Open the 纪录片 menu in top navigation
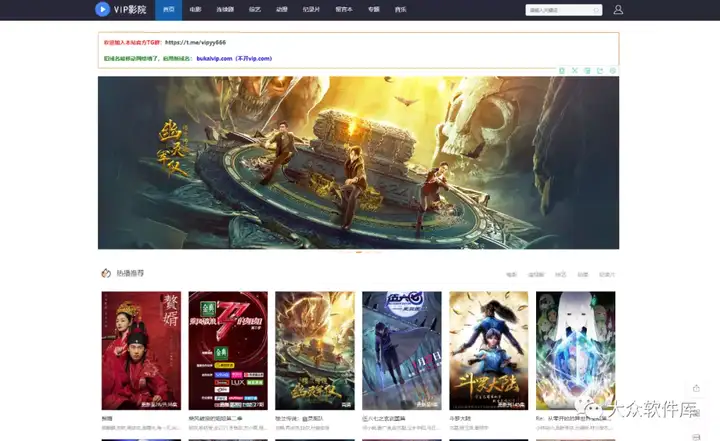720x441 pixels. 311,10
